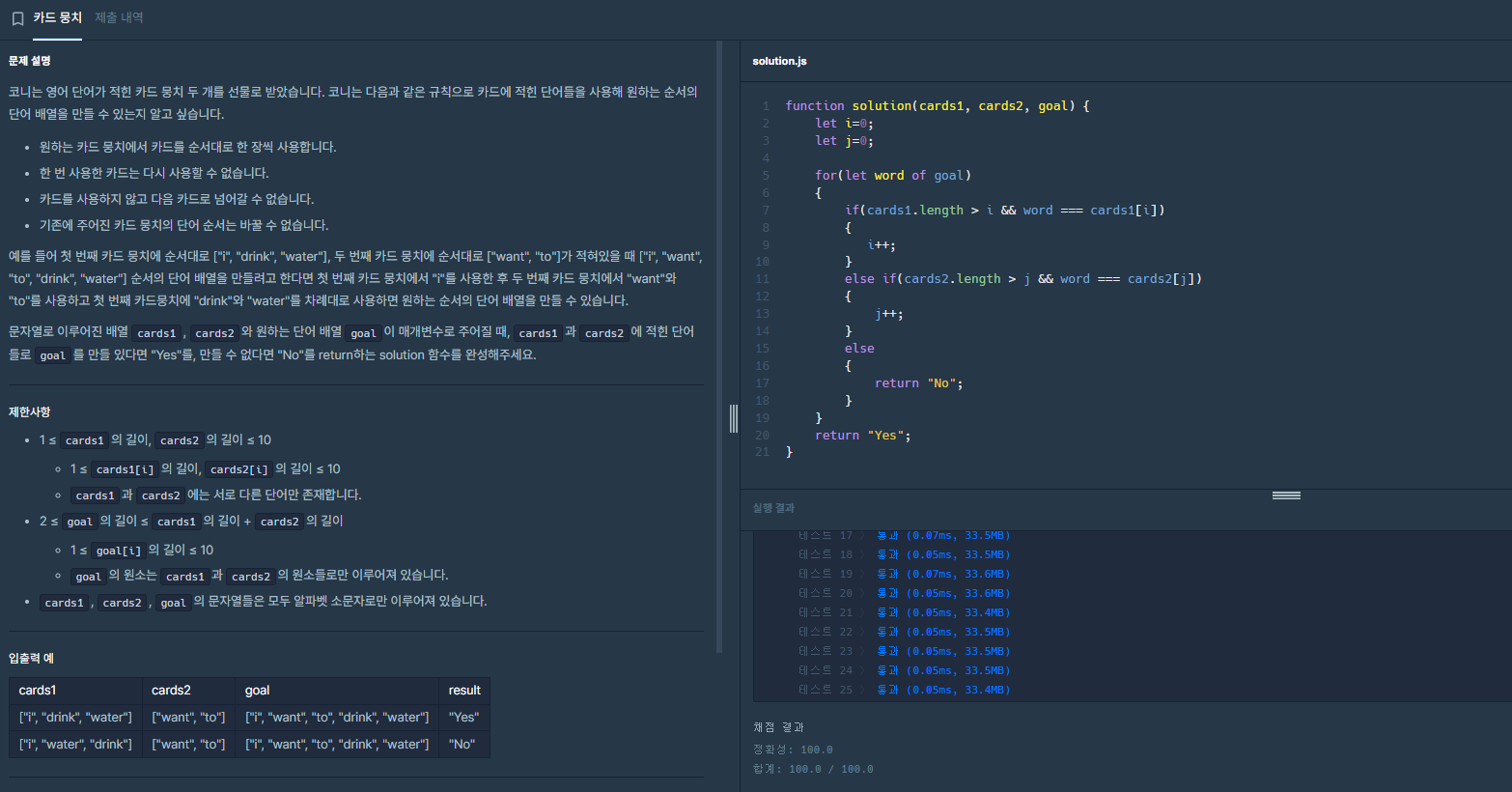The height and width of the screenshot is (792, 1512).
Task: Click the vertical panel splitter handle
Action: click(x=734, y=418)
